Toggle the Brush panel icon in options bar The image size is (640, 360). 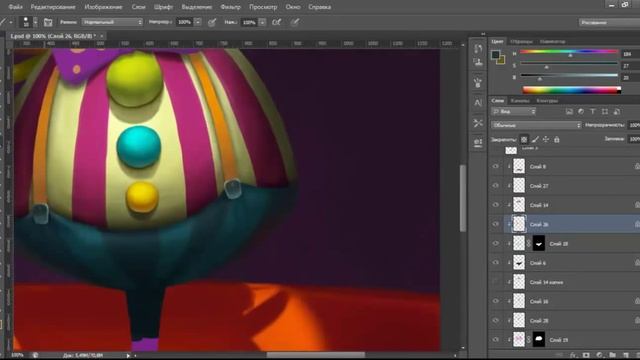[x=48, y=22]
